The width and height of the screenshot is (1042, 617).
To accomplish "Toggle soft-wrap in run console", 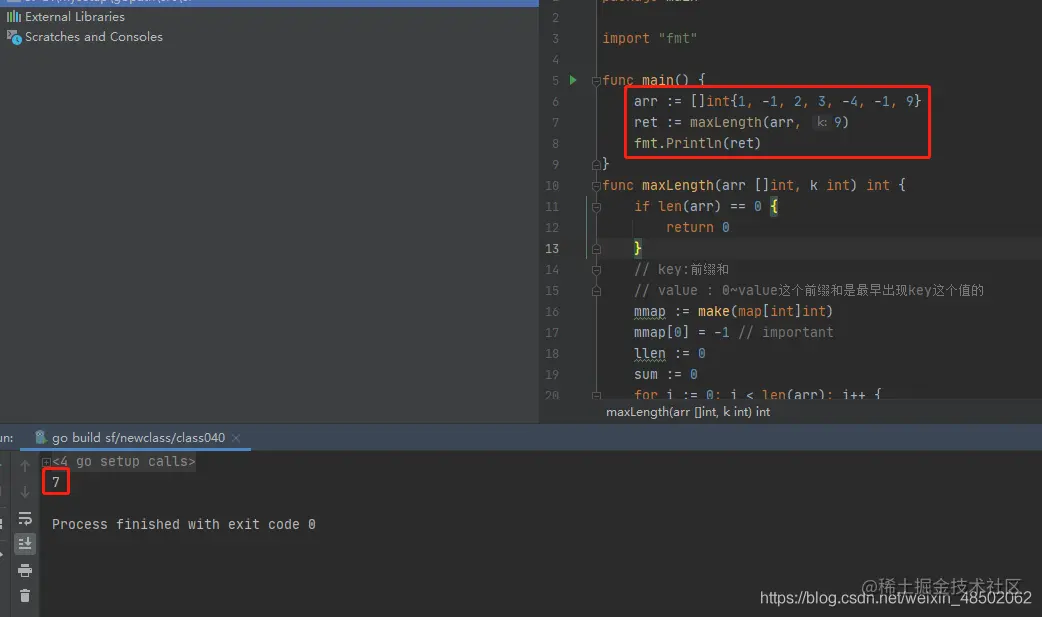I will [x=25, y=518].
